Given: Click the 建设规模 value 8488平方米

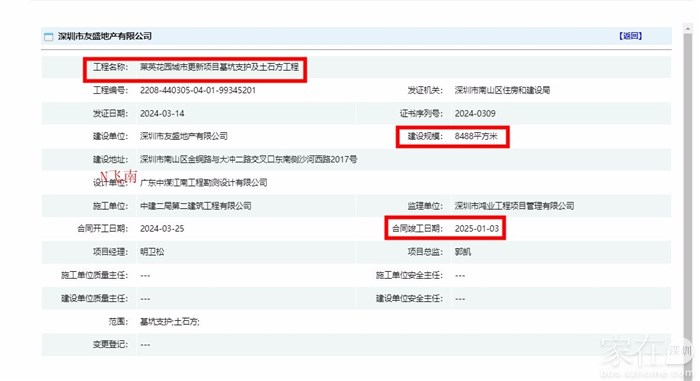Looking at the screenshot, I should (476, 136).
